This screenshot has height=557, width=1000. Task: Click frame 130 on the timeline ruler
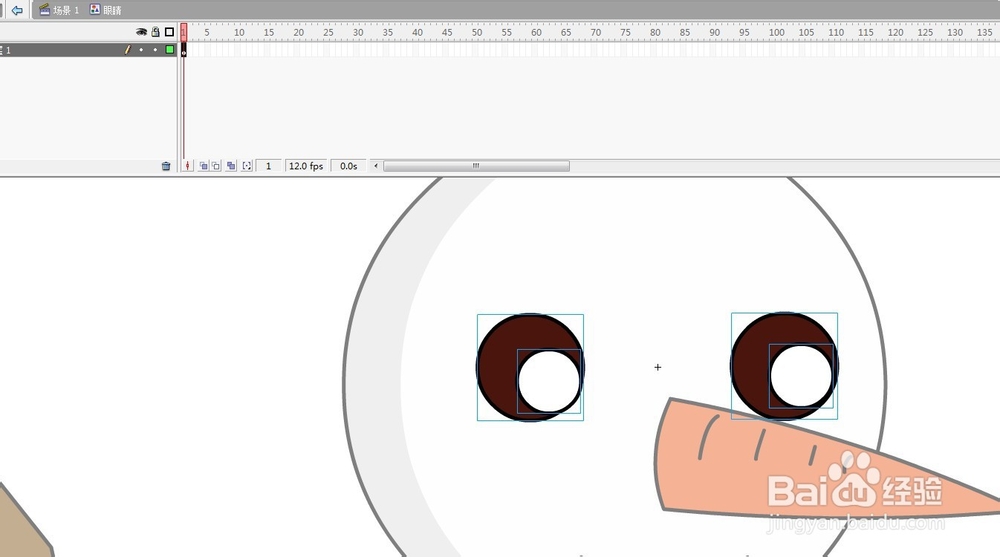tap(955, 32)
